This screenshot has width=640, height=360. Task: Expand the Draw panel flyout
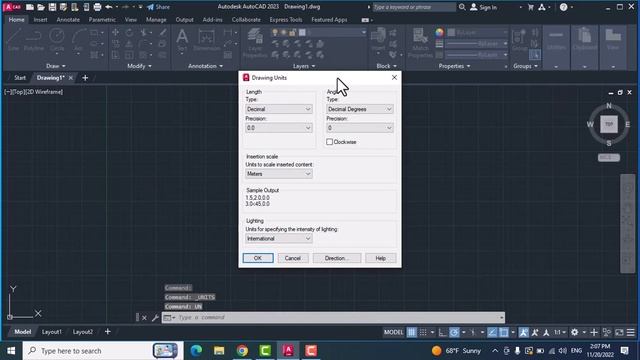(56, 66)
